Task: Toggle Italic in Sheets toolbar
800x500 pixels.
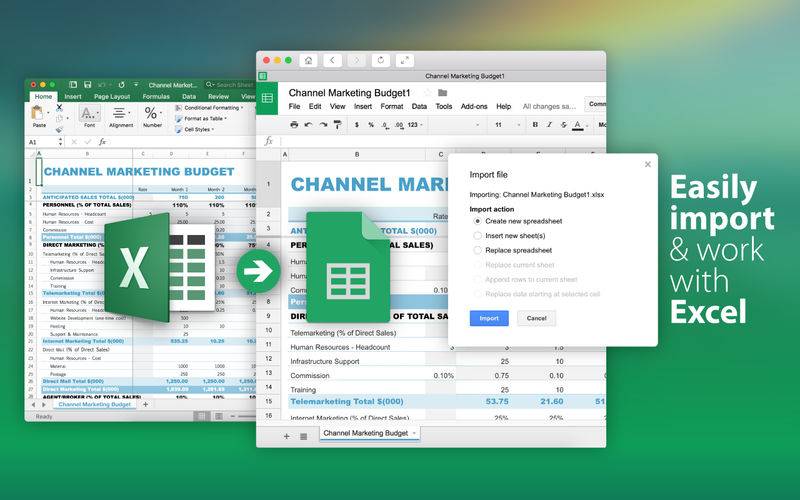Action: point(549,124)
